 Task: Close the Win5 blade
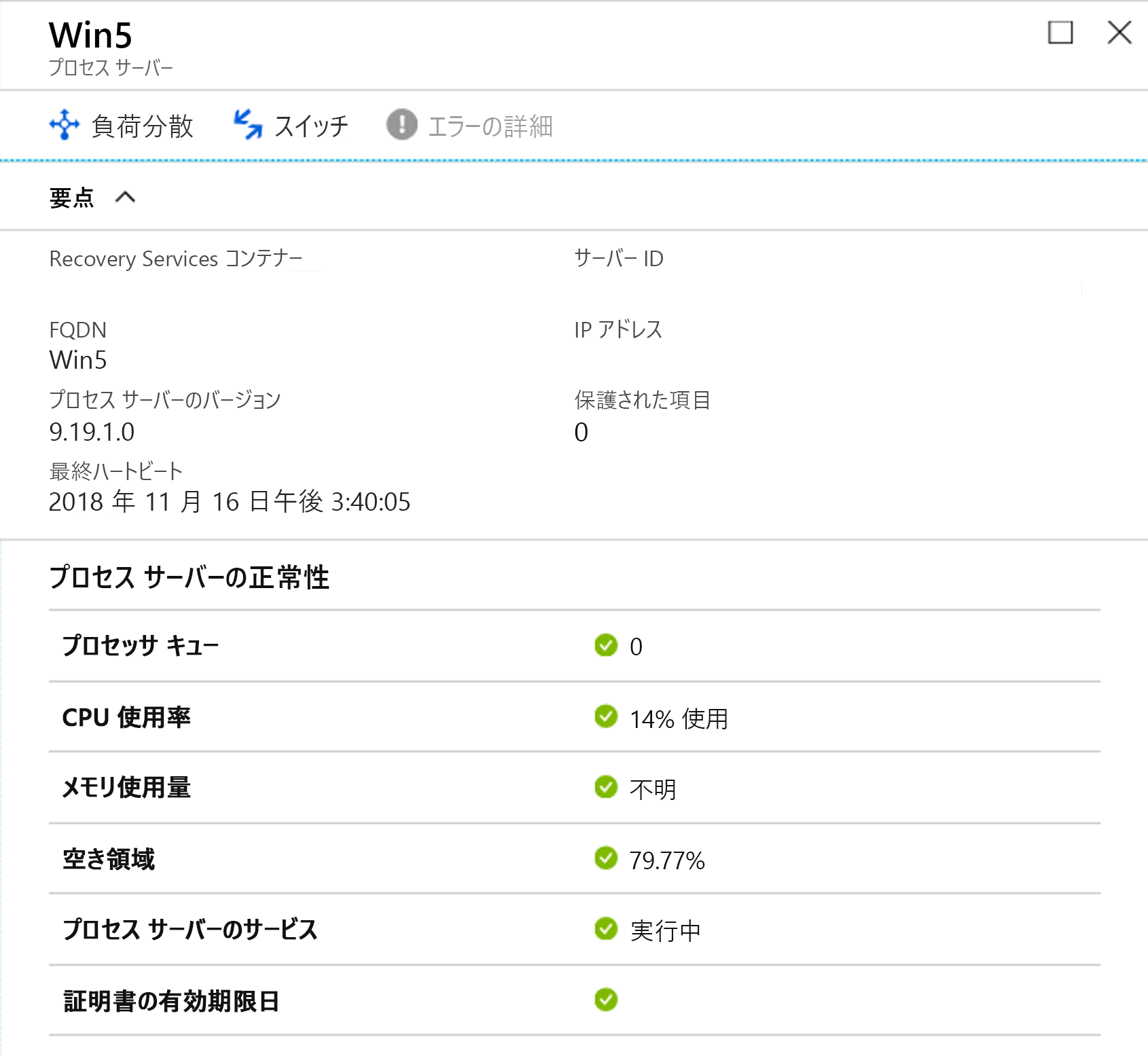(x=1119, y=32)
